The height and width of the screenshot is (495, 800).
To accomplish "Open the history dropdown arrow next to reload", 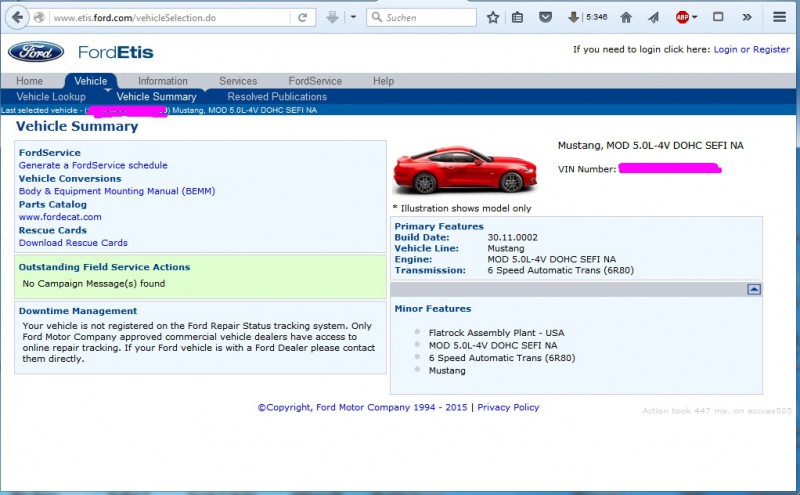I will coord(353,17).
